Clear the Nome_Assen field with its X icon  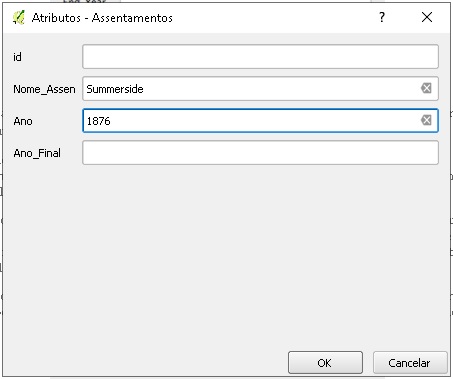426,88
